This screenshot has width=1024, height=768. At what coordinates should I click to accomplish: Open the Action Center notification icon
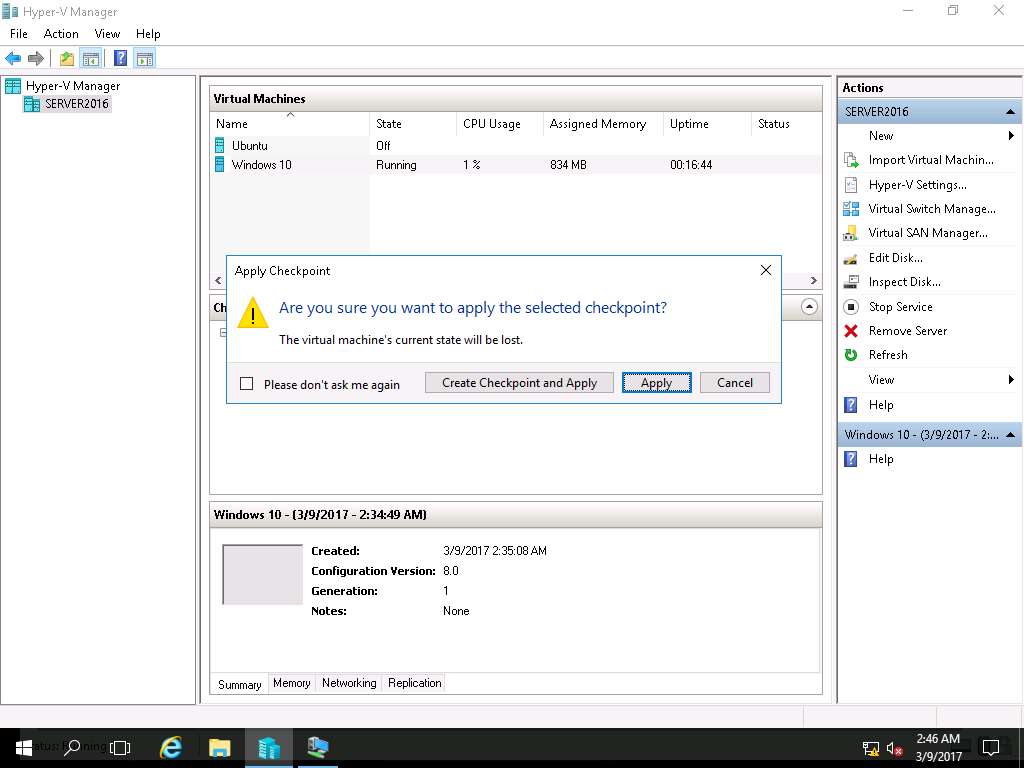point(991,748)
